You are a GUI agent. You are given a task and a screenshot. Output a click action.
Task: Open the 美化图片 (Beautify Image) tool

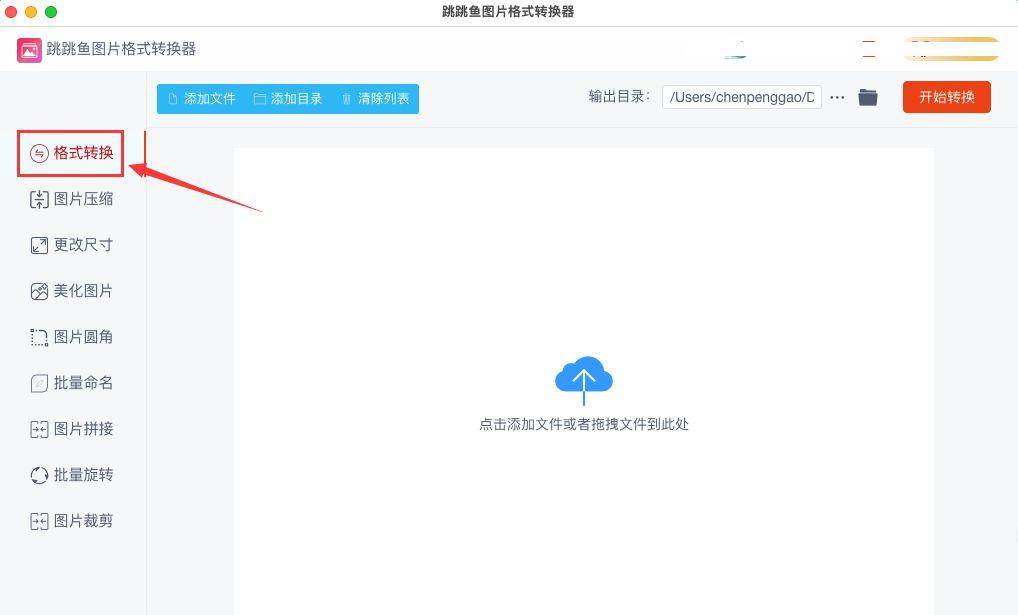coord(70,291)
